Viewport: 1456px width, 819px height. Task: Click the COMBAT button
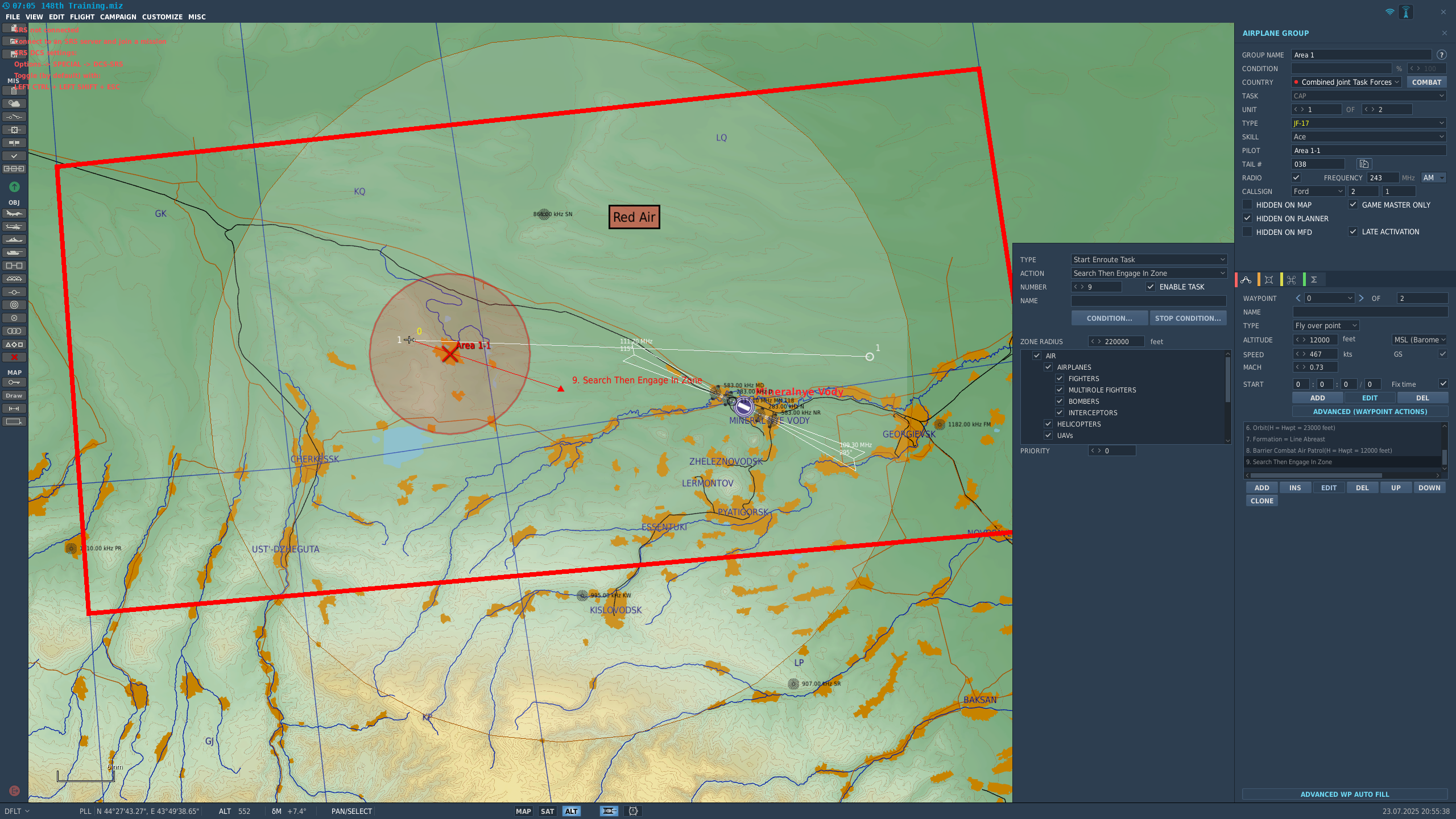tap(1426, 82)
